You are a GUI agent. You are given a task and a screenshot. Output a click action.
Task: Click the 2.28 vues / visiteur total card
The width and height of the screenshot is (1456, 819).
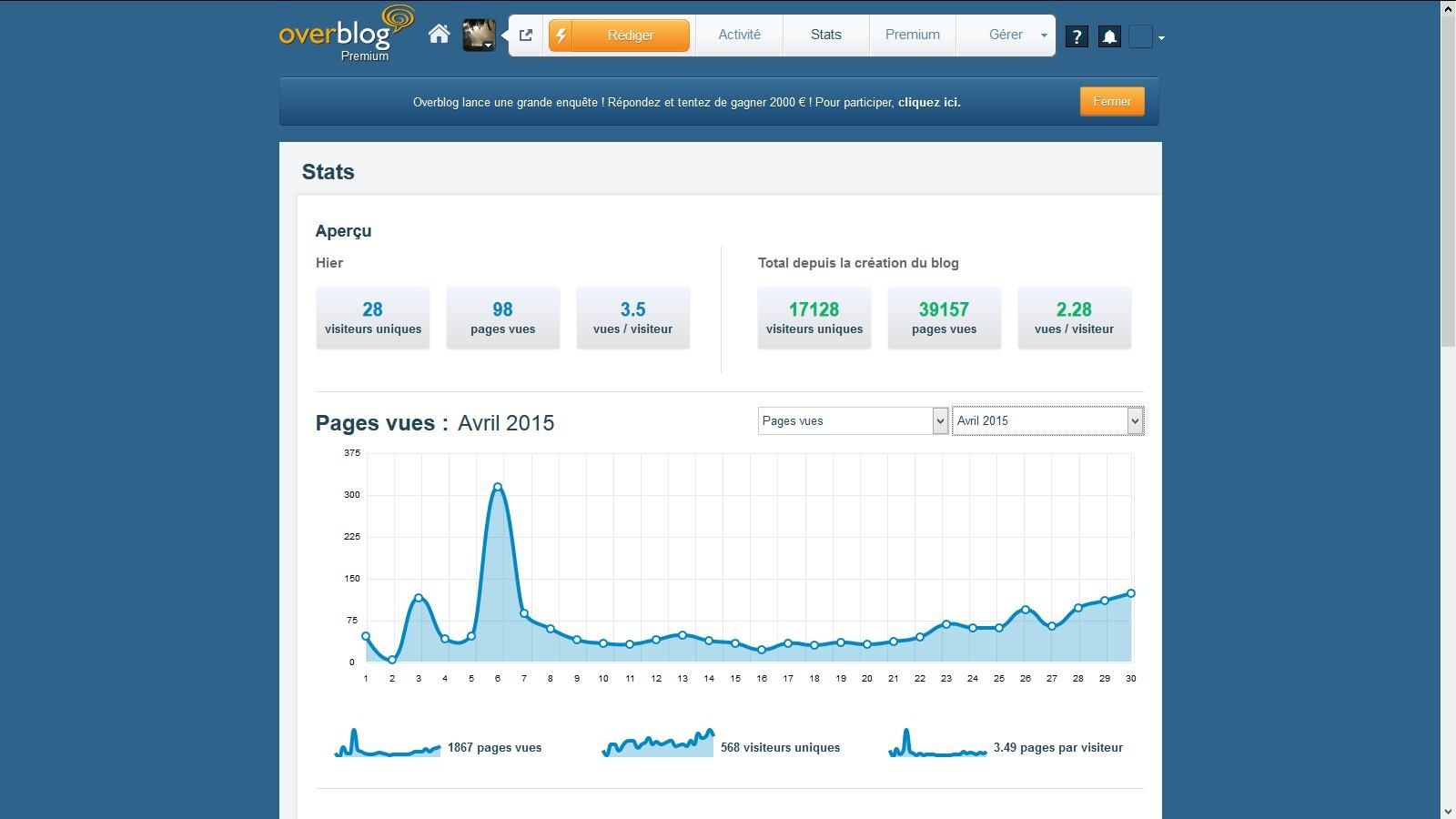tap(1075, 318)
